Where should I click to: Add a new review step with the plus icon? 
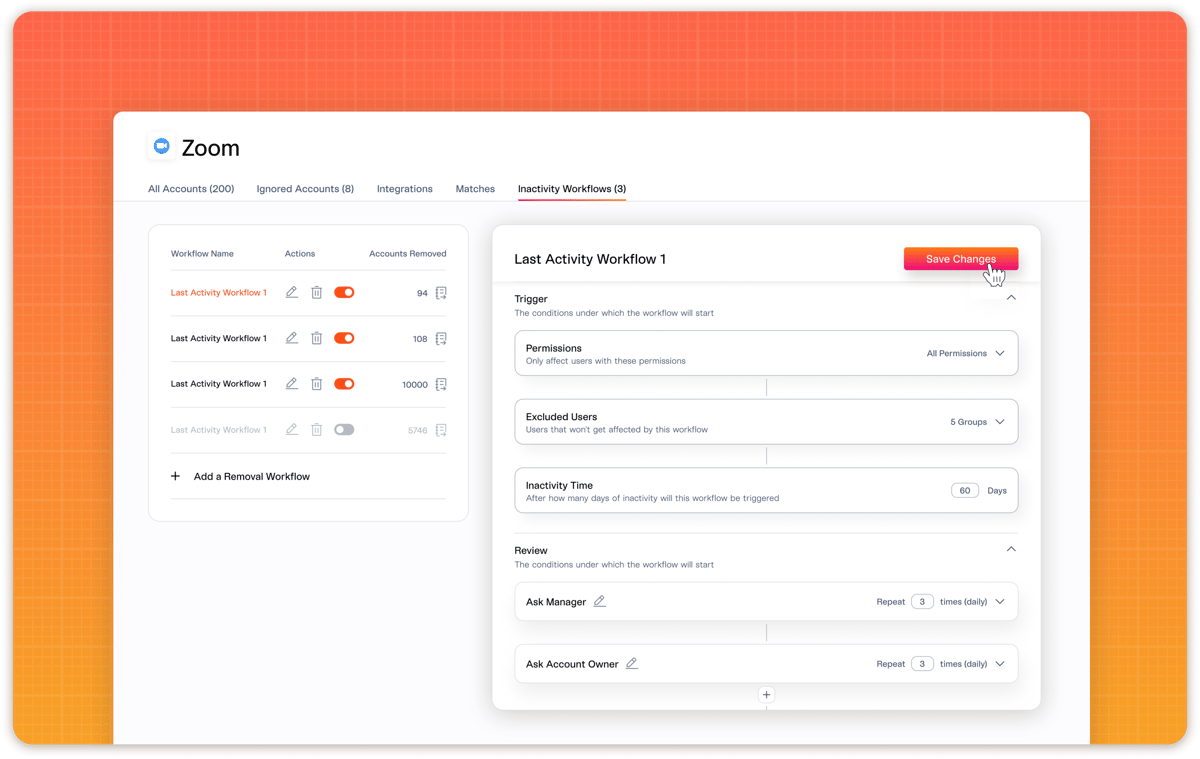tap(766, 694)
